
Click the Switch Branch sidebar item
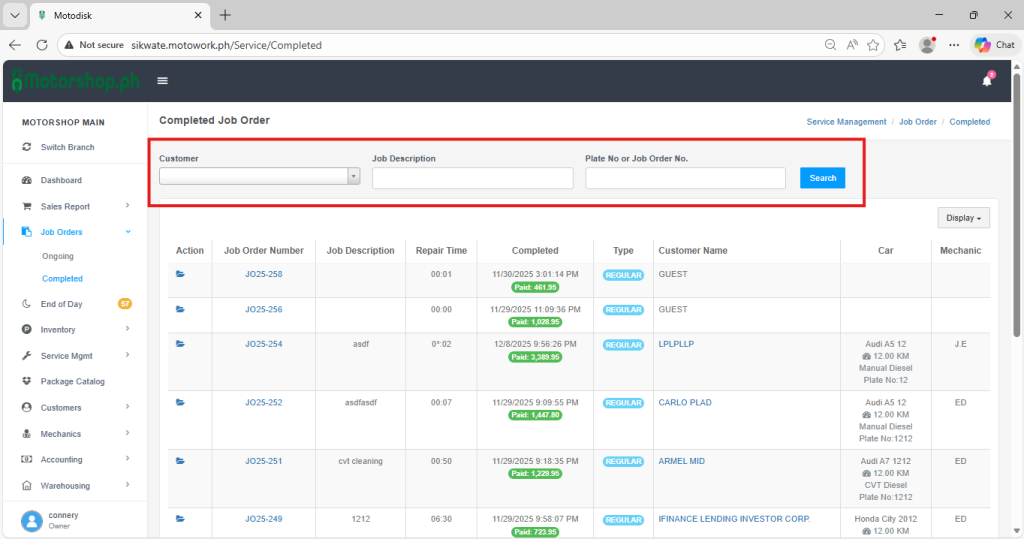67,147
